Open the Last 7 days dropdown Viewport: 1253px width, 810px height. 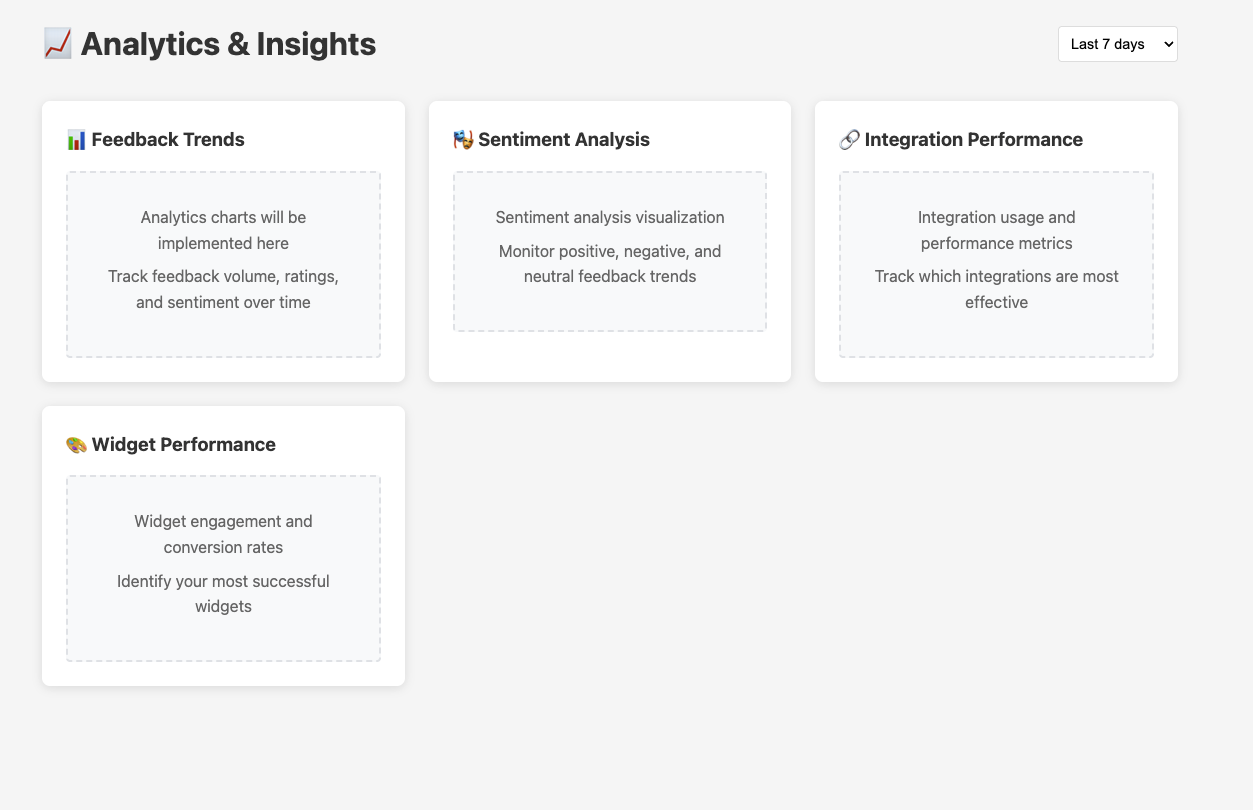click(1117, 44)
